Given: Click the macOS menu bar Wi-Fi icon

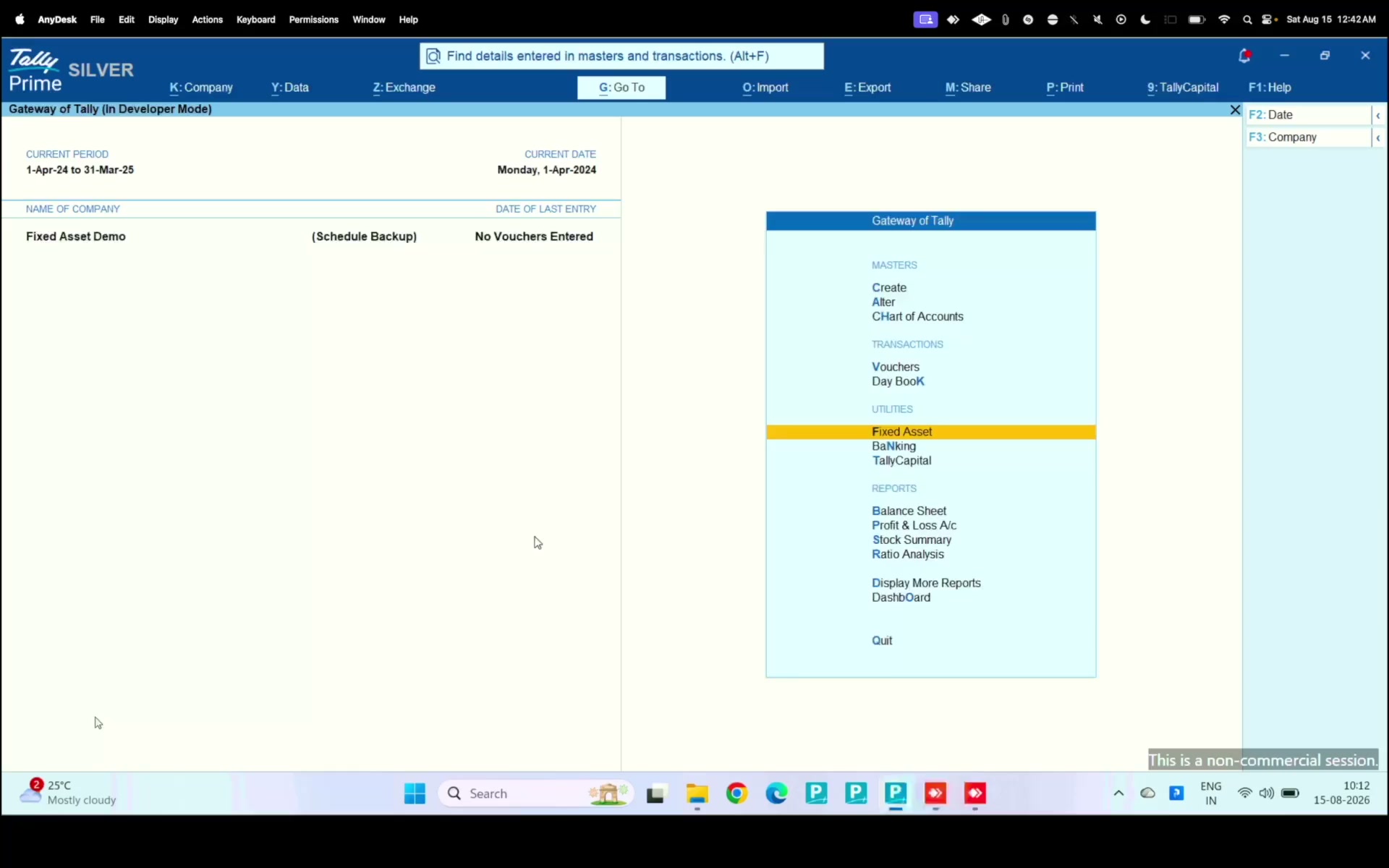Looking at the screenshot, I should [1224, 20].
